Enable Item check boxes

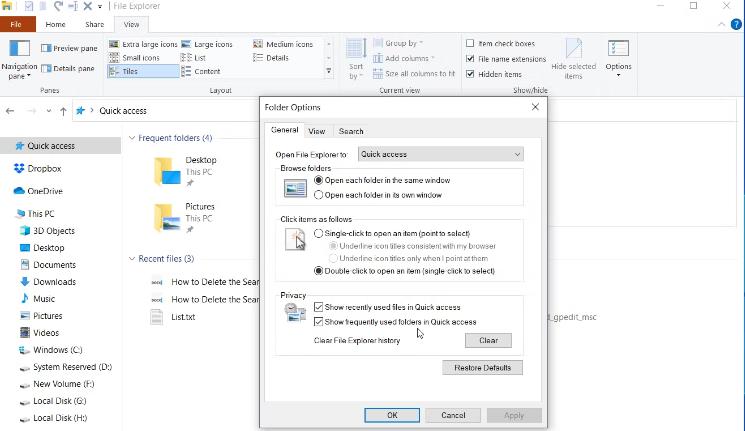[x=470, y=43]
